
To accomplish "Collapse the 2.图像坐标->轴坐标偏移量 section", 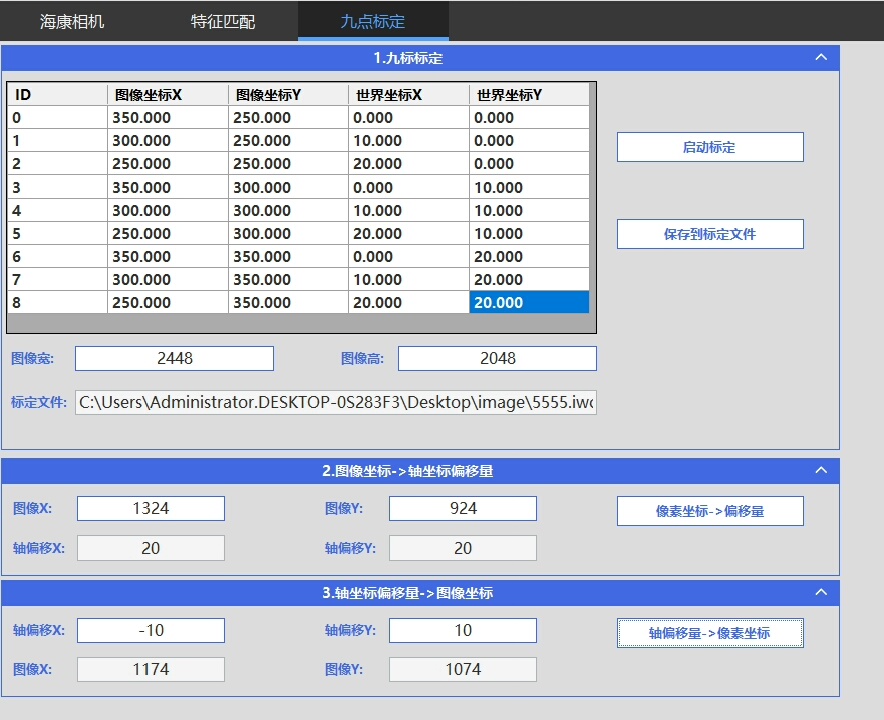I will (x=821, y=471).
